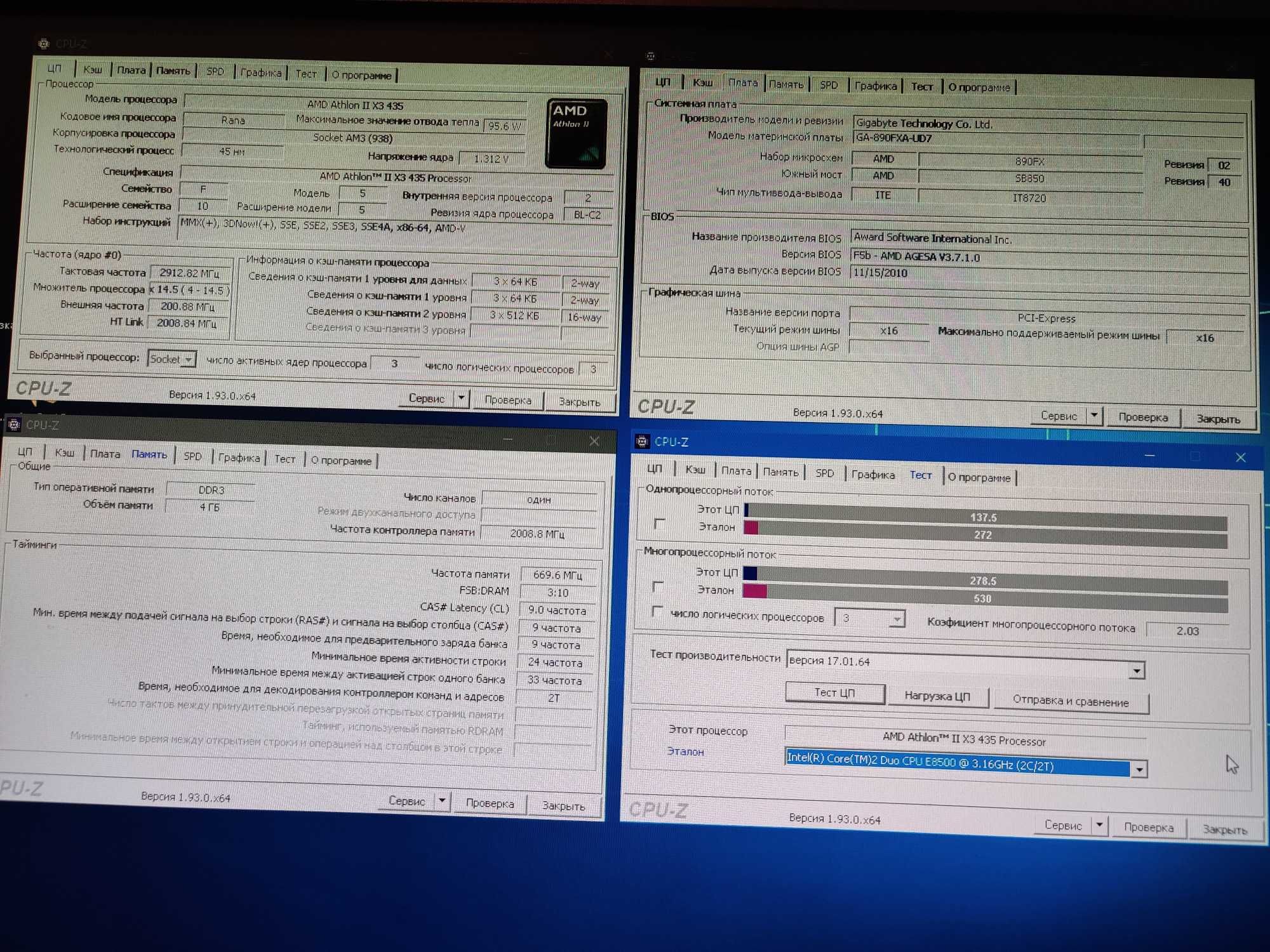This screenshot has width=1270, height=952.
Task: Click Проверка button in motherboard window
Action: 1143,417
